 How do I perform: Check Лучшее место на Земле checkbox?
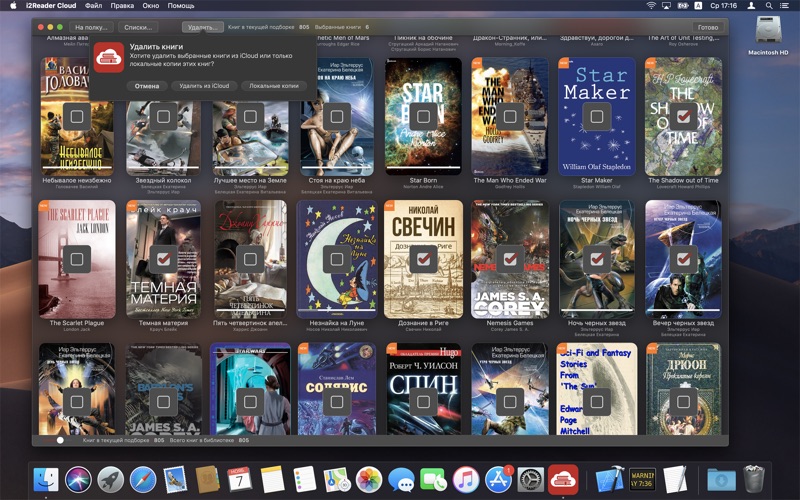(250, 117)
